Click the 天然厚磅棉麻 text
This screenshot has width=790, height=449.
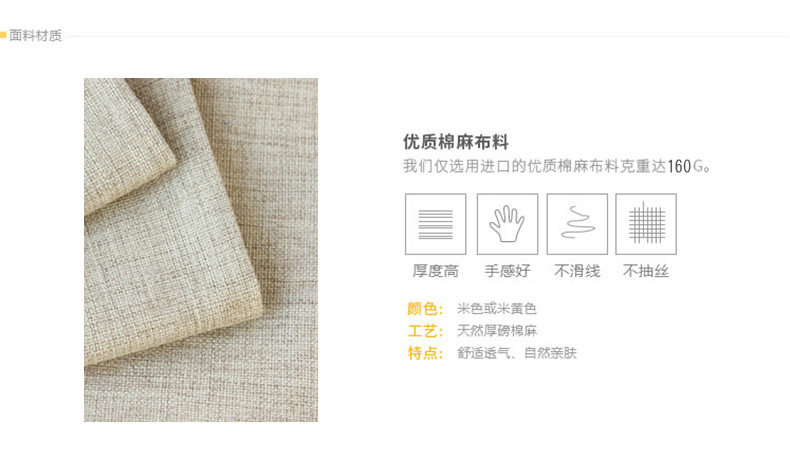[x=497, y=331]
